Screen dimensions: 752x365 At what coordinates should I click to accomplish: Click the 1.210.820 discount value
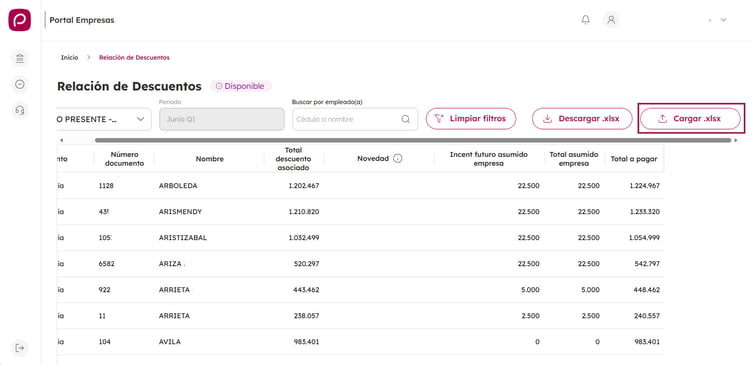click(304, 212)
